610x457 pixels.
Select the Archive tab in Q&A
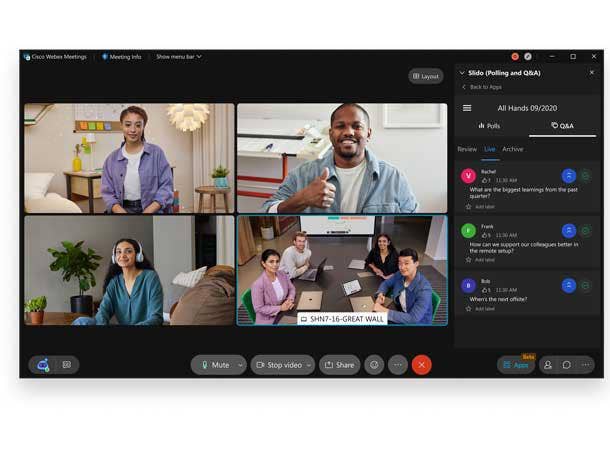pyautogui.click(x=512, y=149)
